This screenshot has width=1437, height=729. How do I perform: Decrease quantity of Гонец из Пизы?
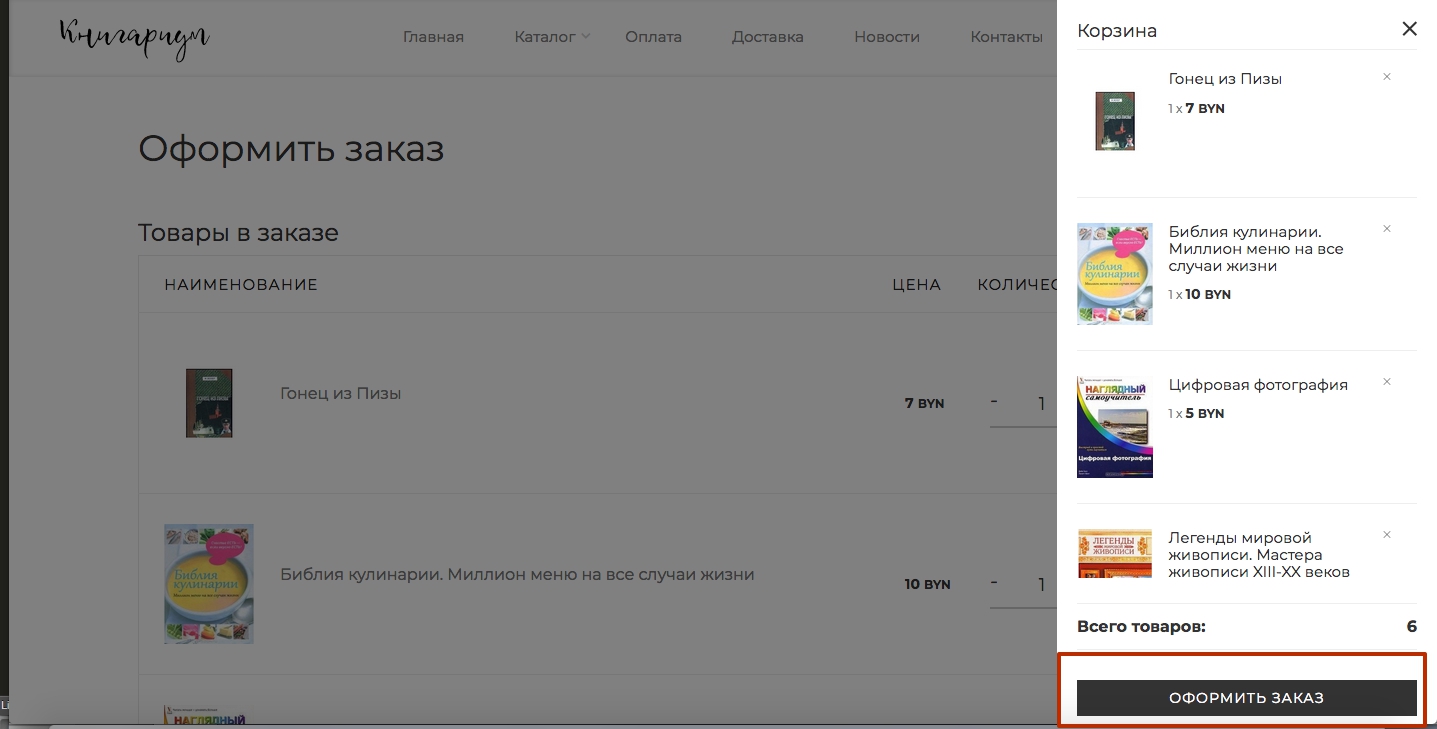(x=994, y=402)
